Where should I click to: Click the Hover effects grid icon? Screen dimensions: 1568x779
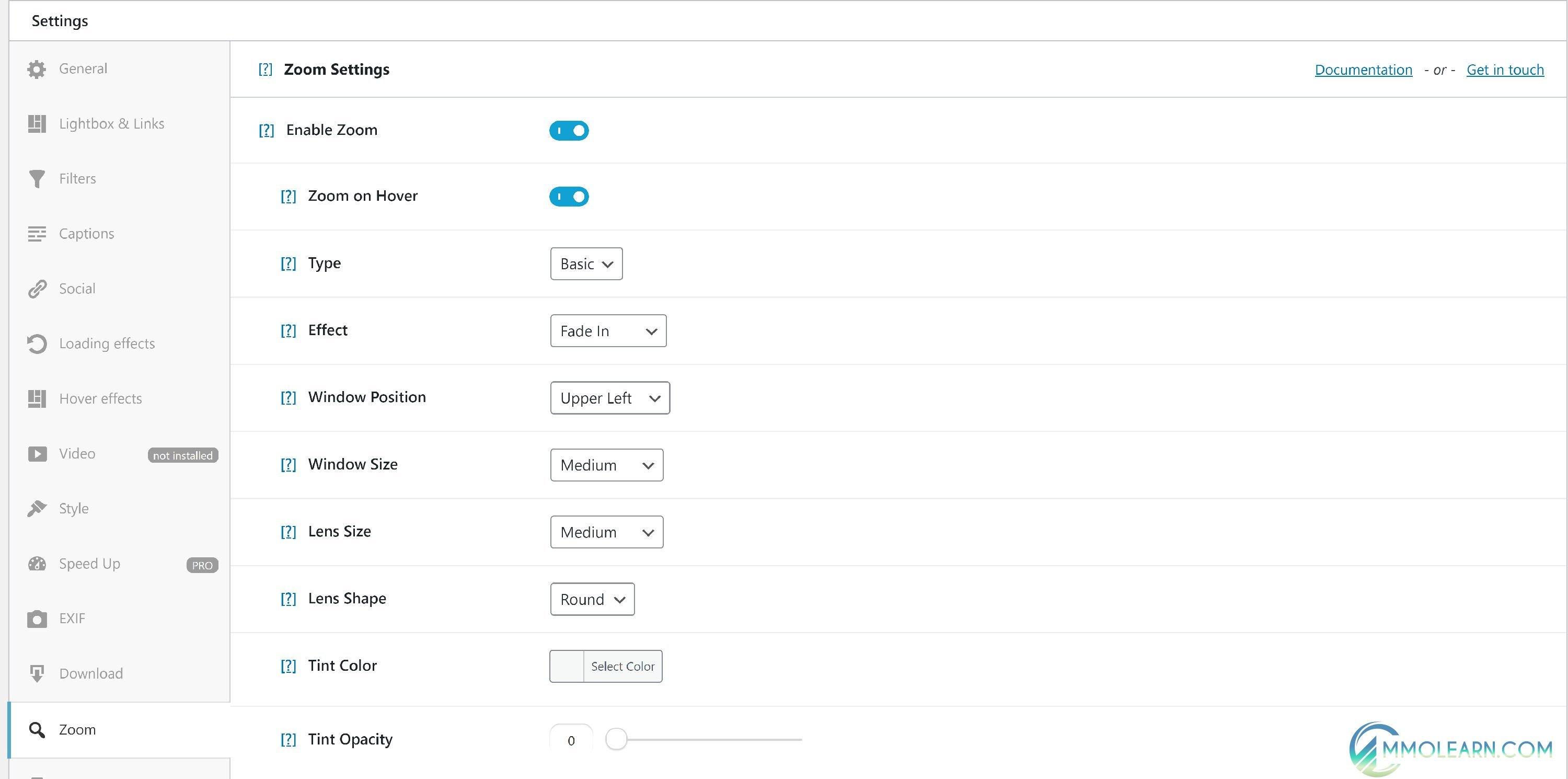pos(37,398)
